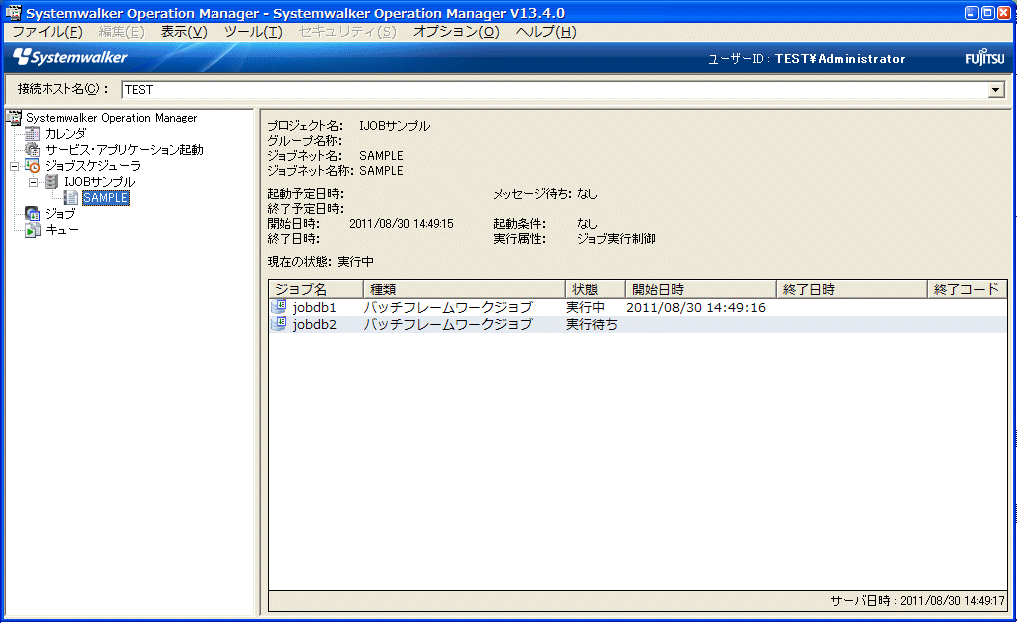Click the jobdb1 job row icon
The image size is (1017, 623).
(279, 307)
